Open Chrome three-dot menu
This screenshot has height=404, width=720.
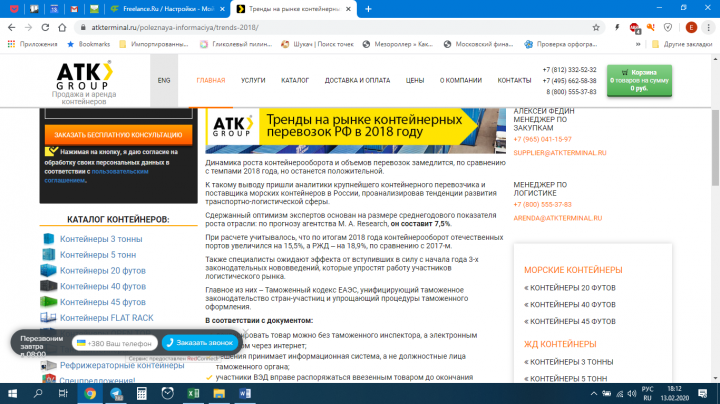pyautogui.click(x=709, y=28)
